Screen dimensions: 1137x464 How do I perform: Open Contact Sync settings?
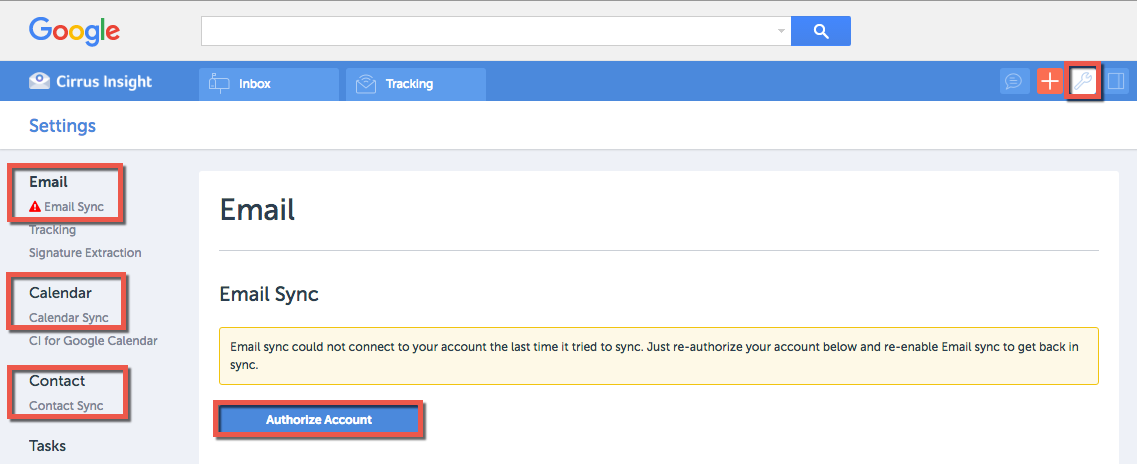point(66,406)
